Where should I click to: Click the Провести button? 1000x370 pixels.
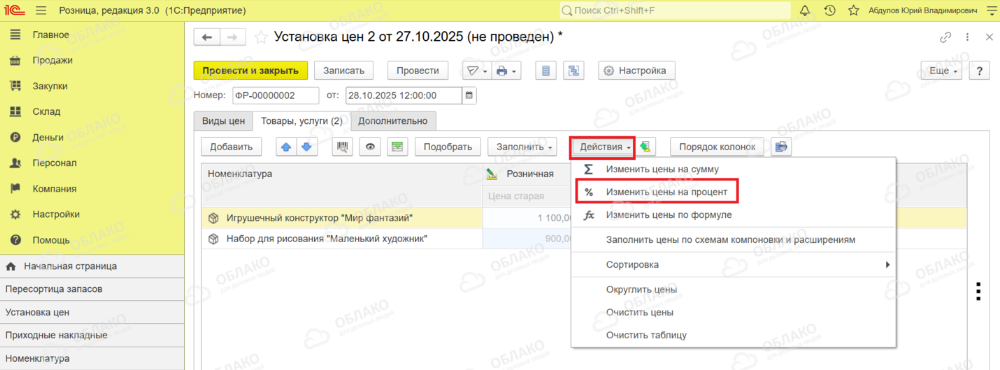coord(417,71)
